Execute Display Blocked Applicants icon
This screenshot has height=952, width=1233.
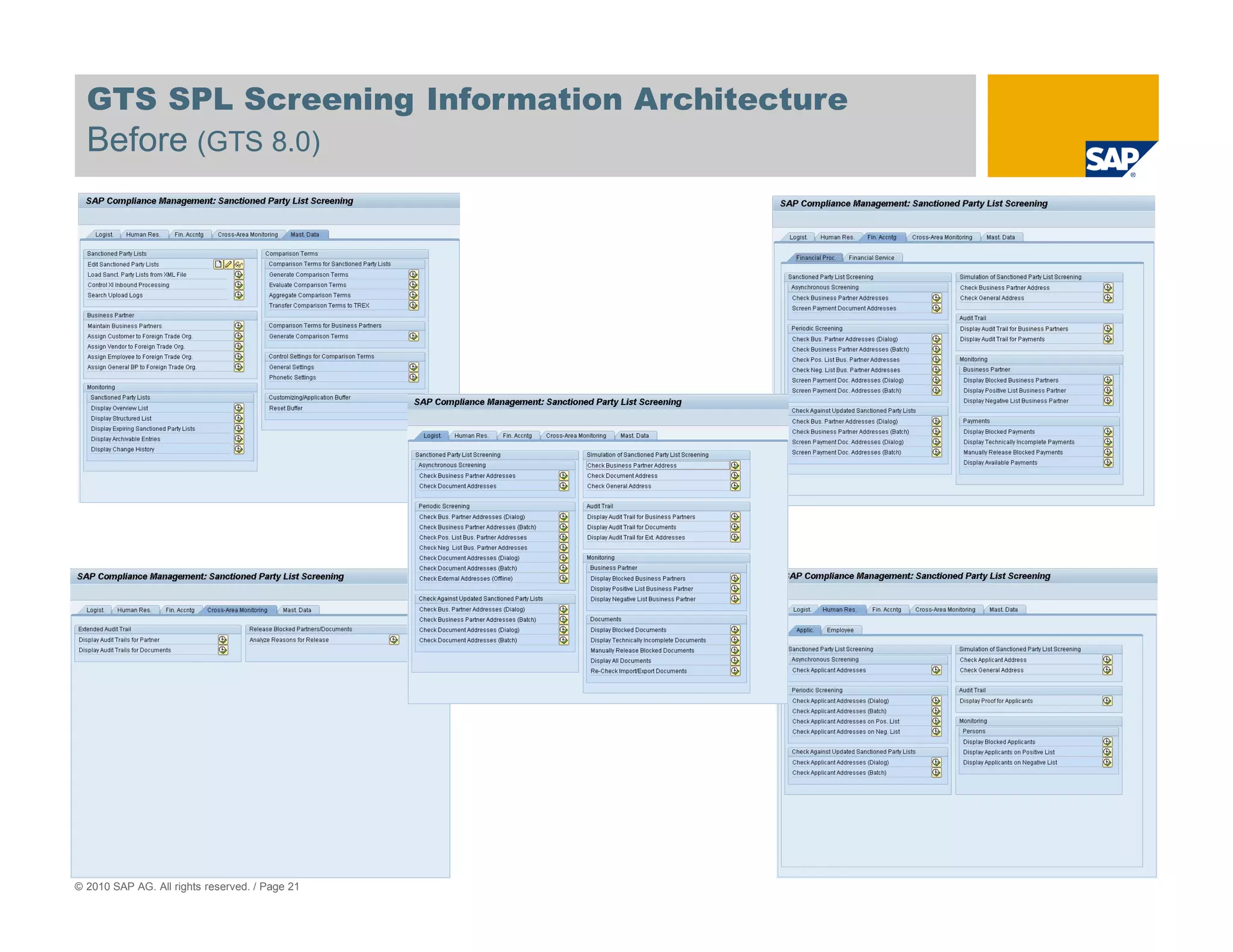[x=1107, y=742]
